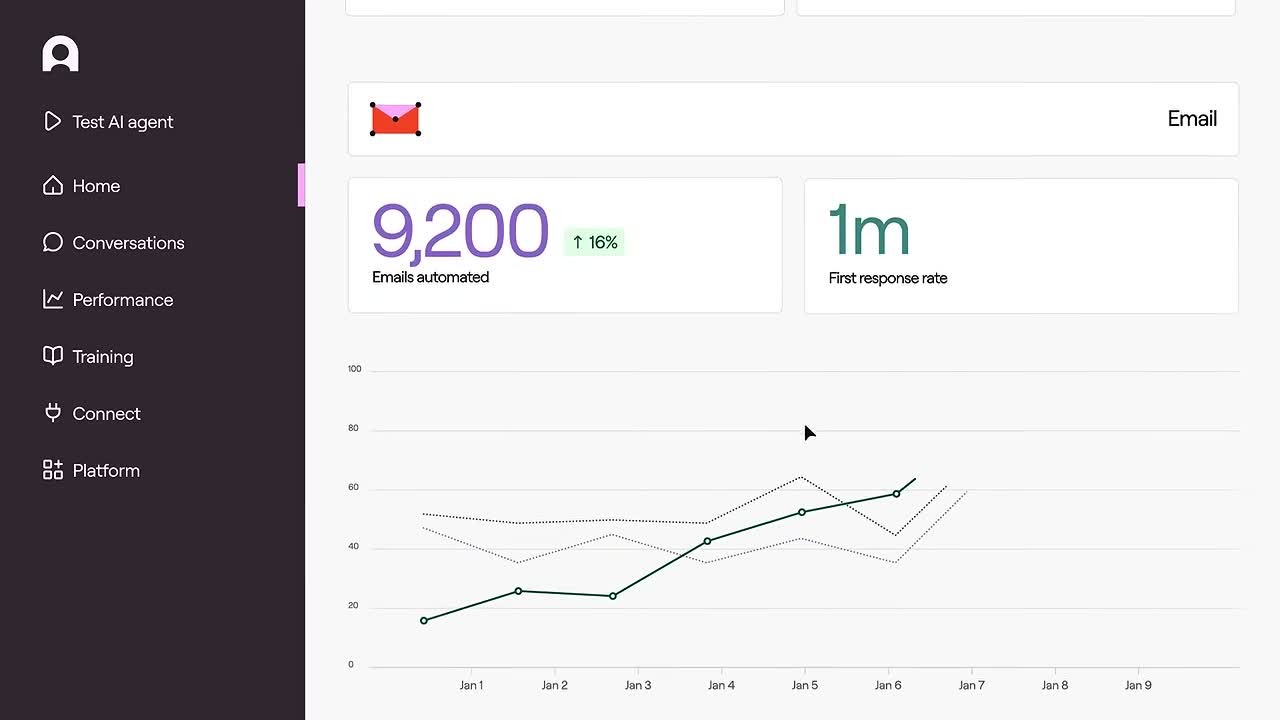
Task: Click the red envelope Email icon
Action: 395,119
